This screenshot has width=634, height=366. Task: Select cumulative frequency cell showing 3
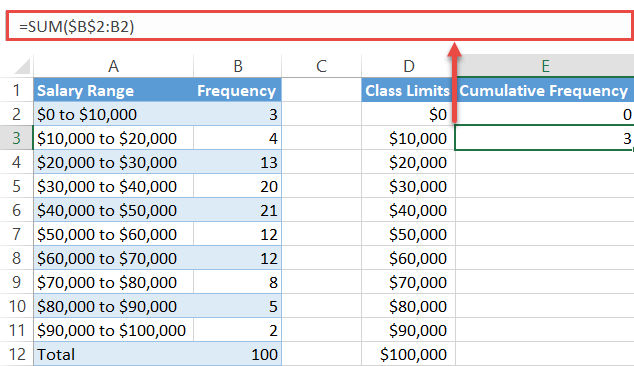click(x=545, y=138)
